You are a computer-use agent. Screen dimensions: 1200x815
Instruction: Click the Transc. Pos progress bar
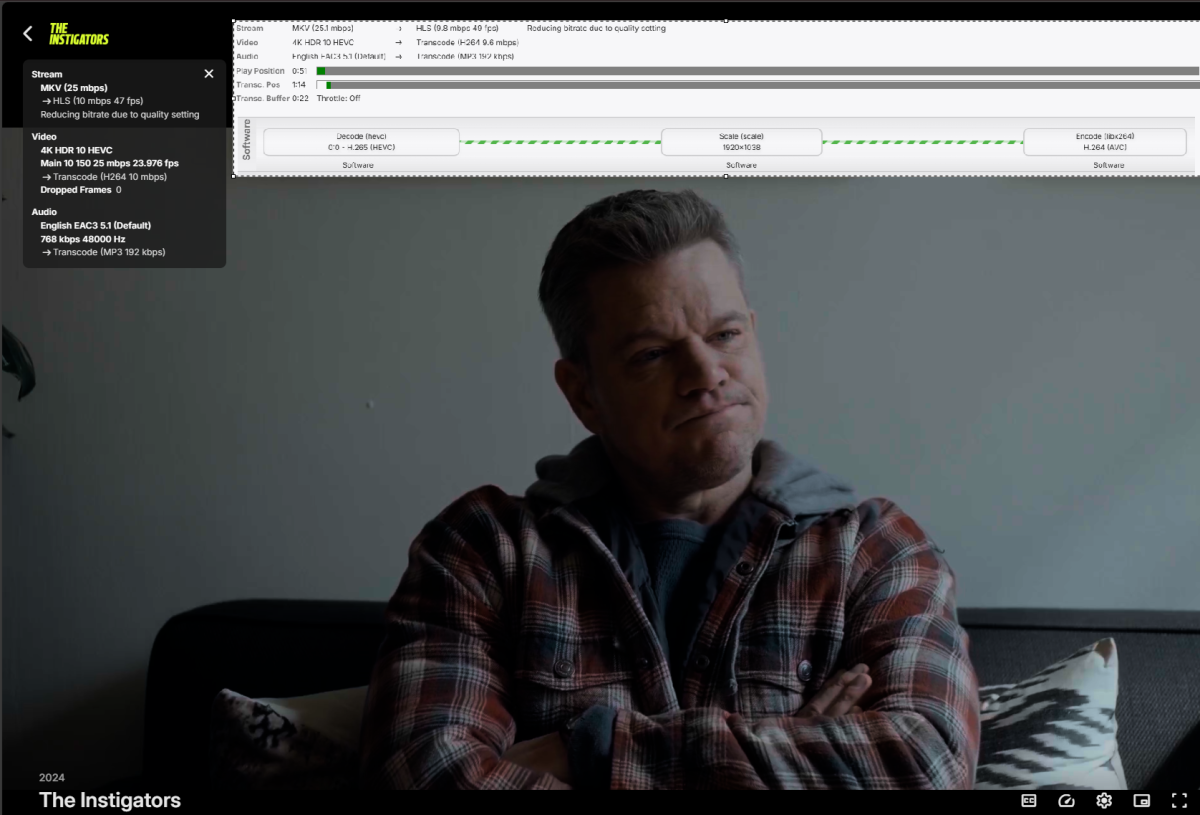point(758,85)
